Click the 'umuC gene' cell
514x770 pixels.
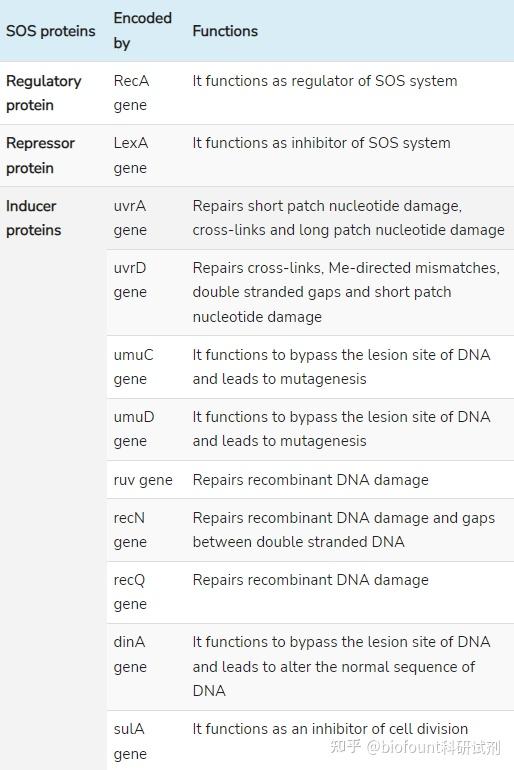click(x=134, y=367)
